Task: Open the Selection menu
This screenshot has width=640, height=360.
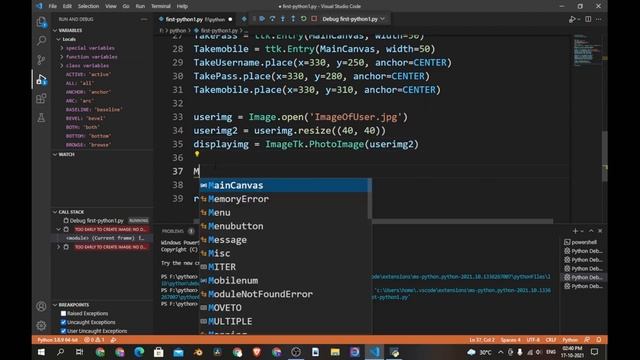Action: pyautogui.click(x=89, y=6)
